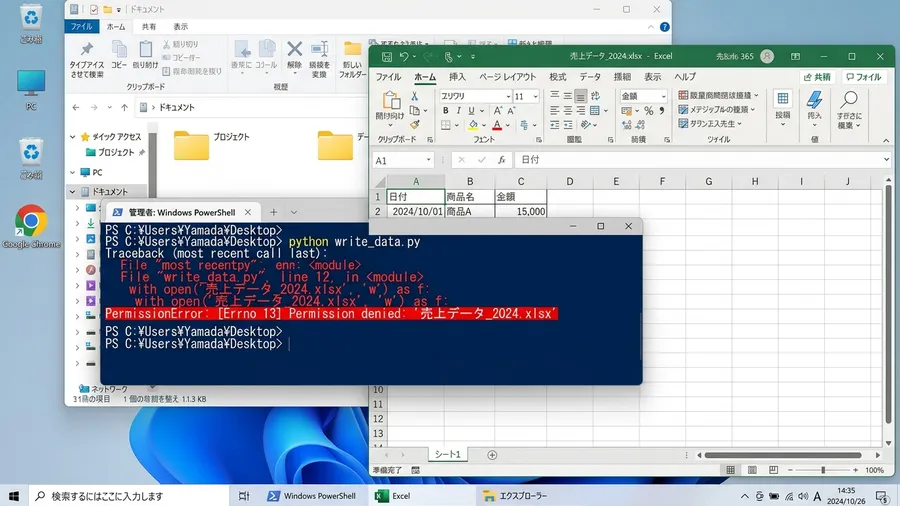Switch to Excel 挿入 tab
900x506 pixels.
pyautogui.click(x=457, y=77)
